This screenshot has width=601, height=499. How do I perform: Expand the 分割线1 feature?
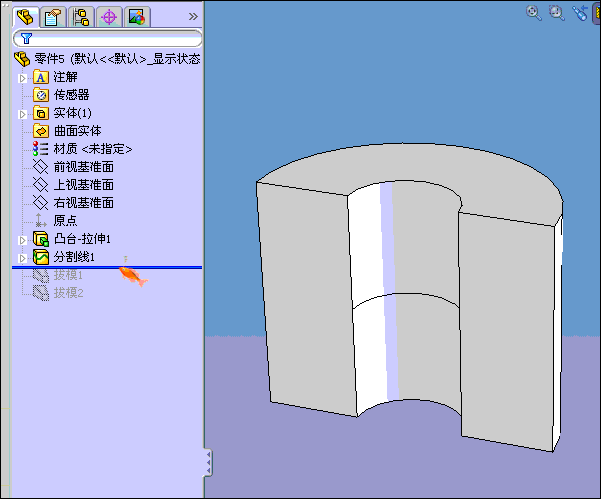23,258
